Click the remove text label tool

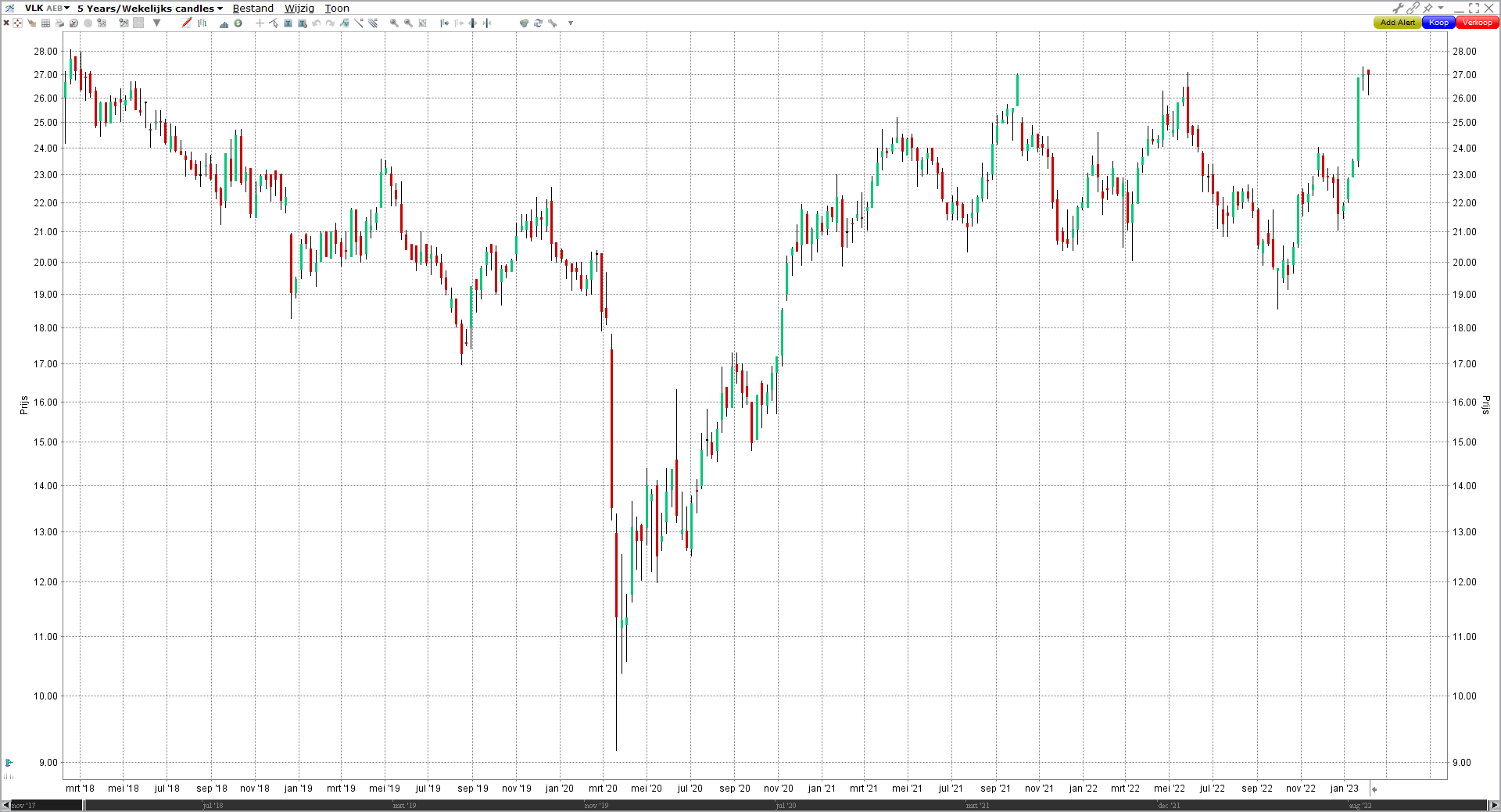coord(303,23)
